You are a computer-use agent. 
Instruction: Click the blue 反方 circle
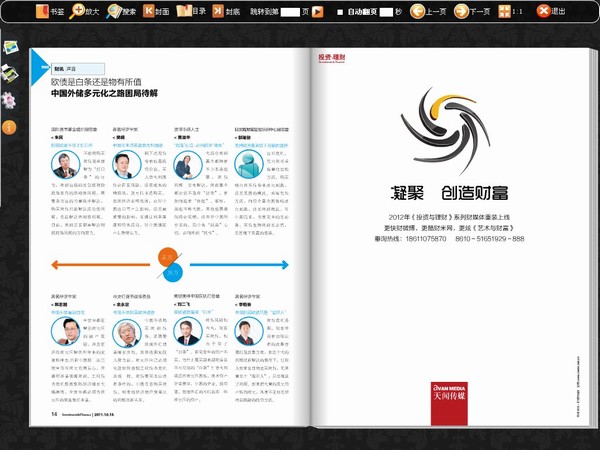pyautogui.click(x=173, y=272)
